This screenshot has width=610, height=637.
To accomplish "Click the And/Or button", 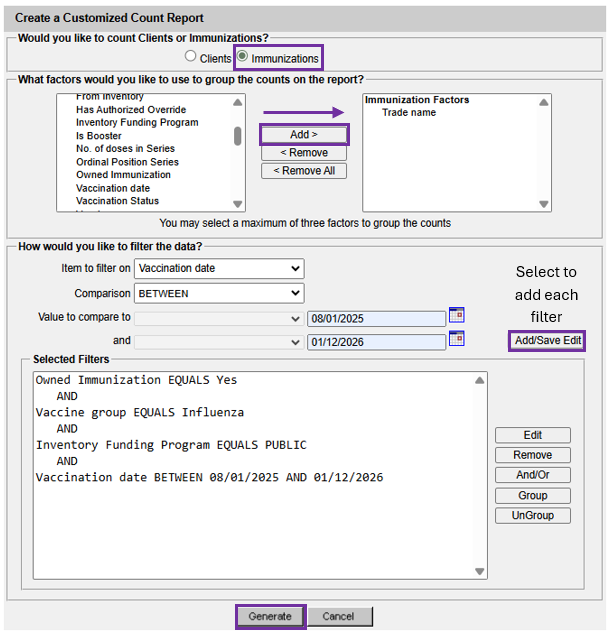I will coord(533,475).
